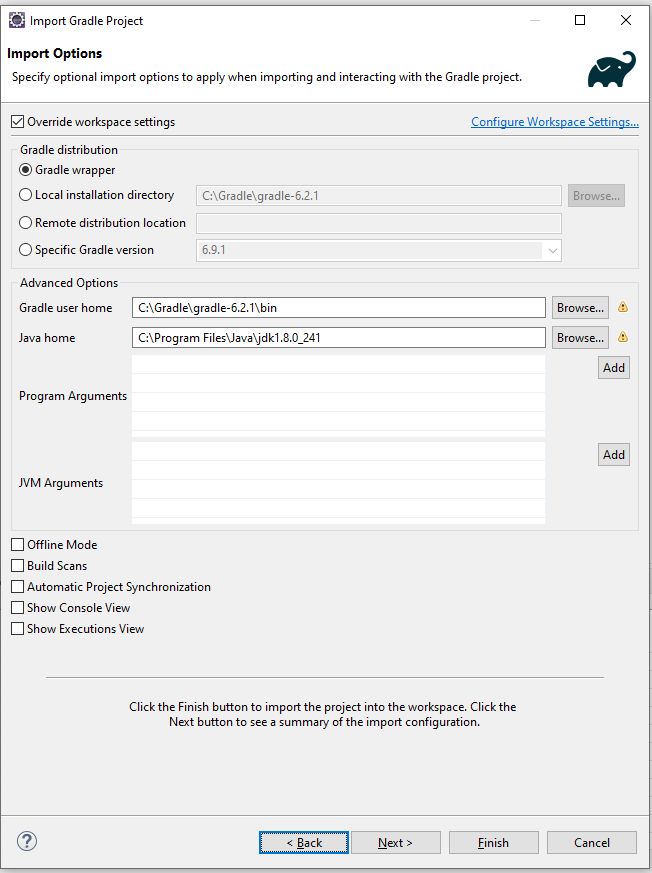The width and height of the screenshot is (652, 873).
Task: Click the Gradle elephant logo
Action: click(x=611, y=69)
